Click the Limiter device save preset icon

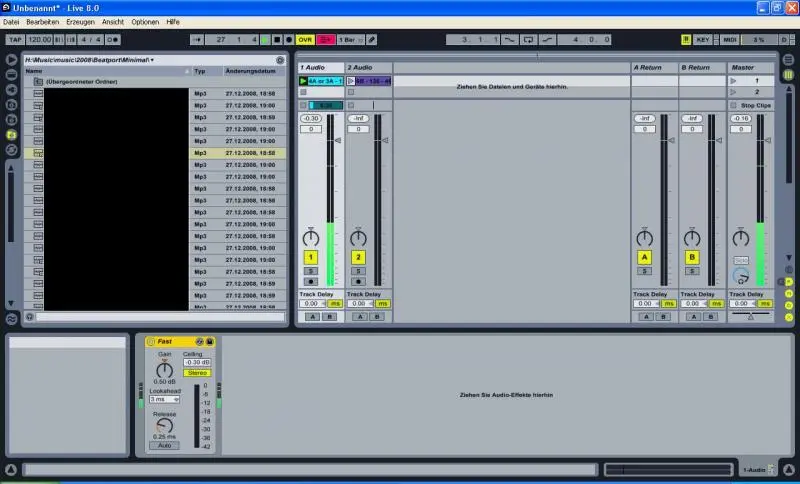click(210, 342)
